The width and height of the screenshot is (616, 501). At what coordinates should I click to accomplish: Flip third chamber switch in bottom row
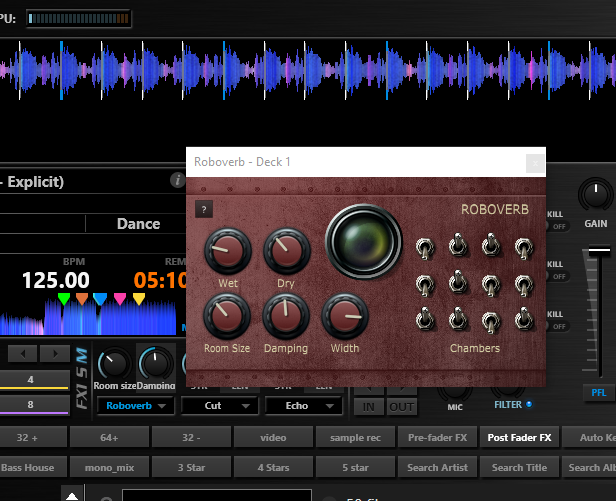(491, 322)
